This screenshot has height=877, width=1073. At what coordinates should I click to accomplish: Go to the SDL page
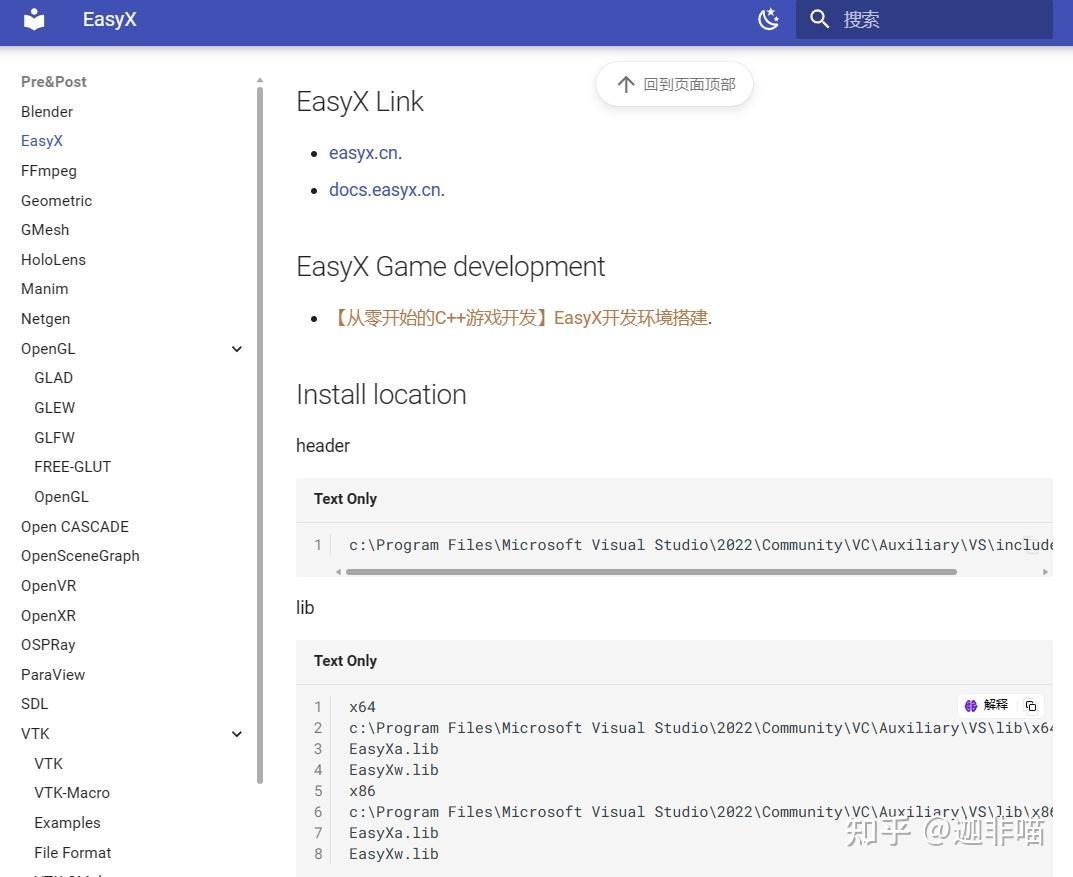(34, 704)
